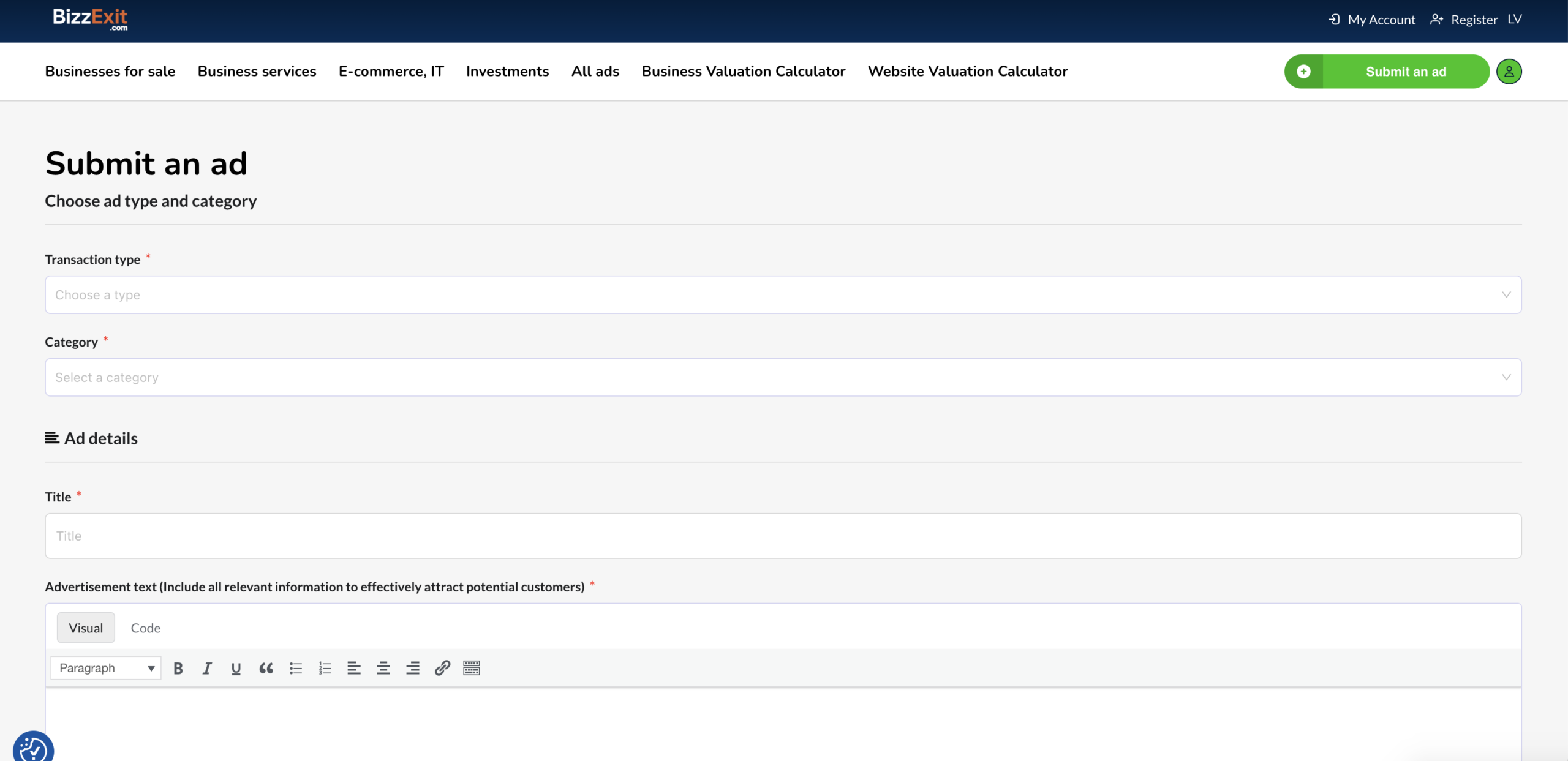Toggle the toolbar (keyboard icon)
Screen dimensions: 1568x761
[x=472, y=668]
